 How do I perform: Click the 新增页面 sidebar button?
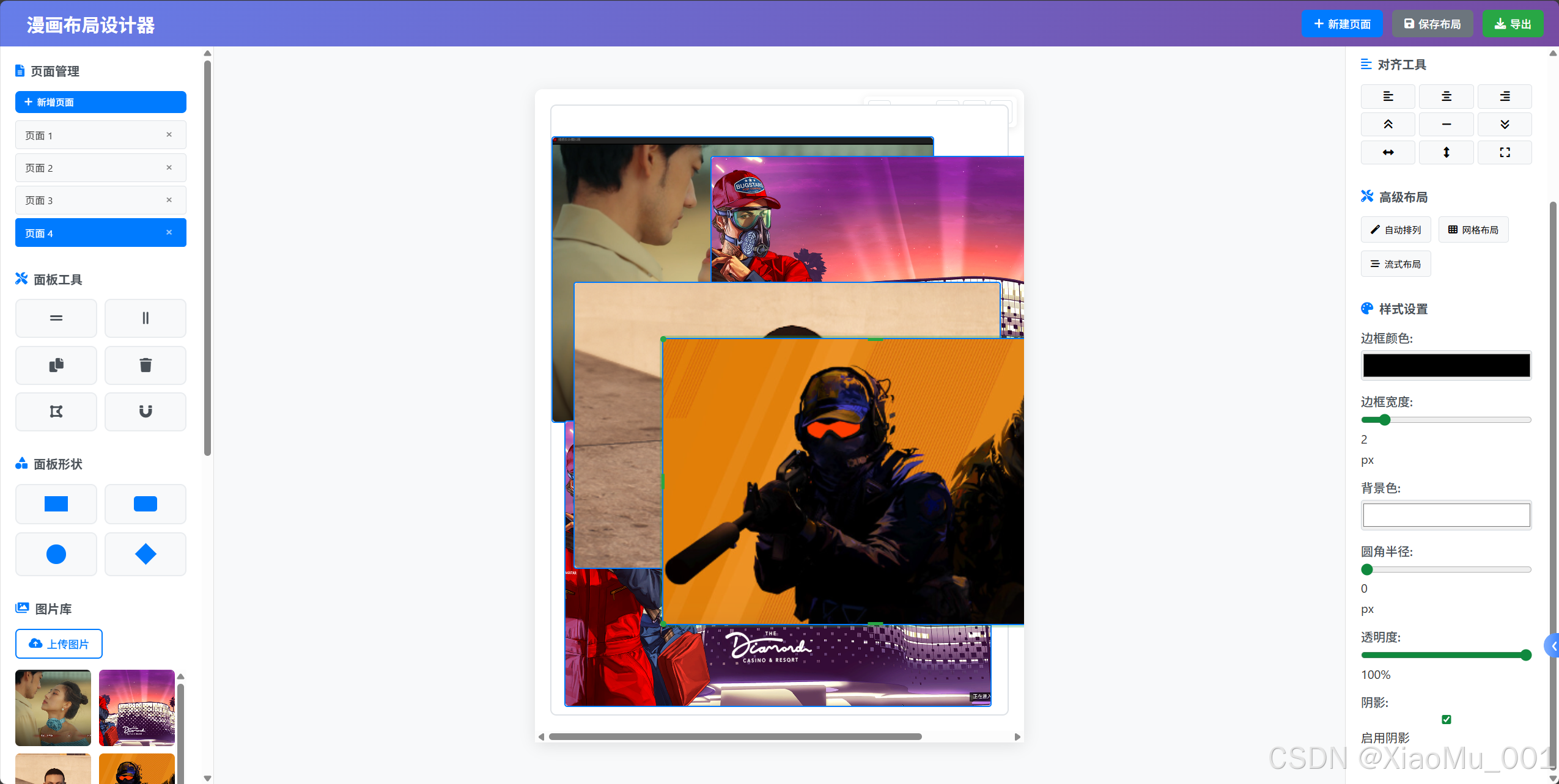click(x=101, y=102)
